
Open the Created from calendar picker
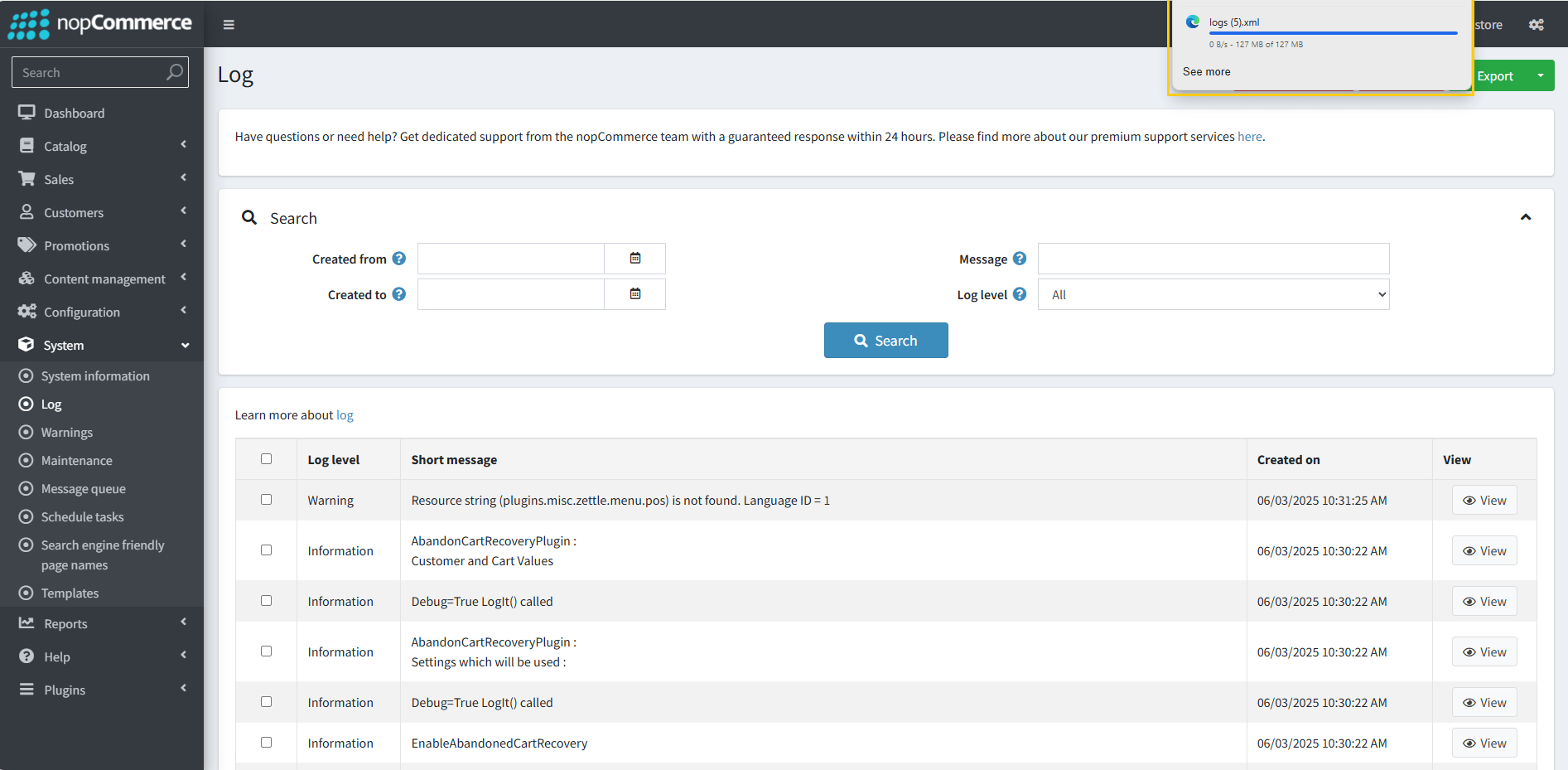click(x=634, y=259)
